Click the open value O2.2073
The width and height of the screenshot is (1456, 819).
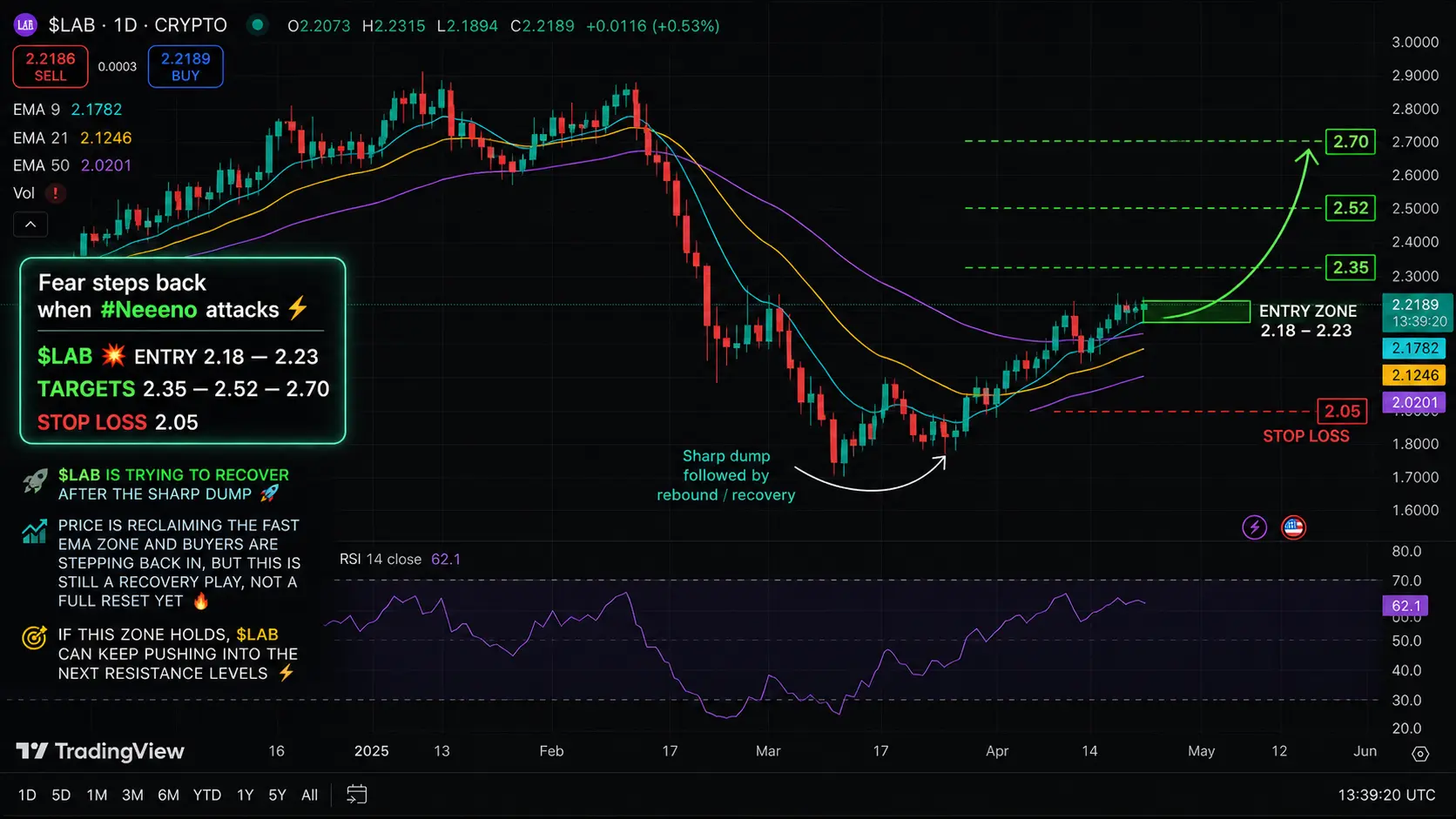coord(319,26)
